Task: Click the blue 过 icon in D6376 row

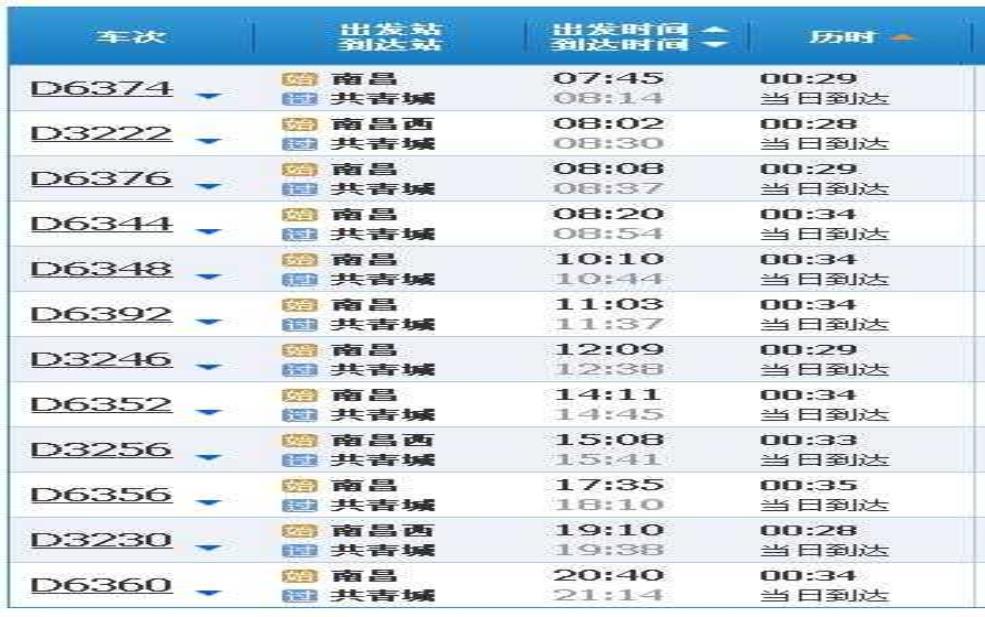Action: (293, 189)
